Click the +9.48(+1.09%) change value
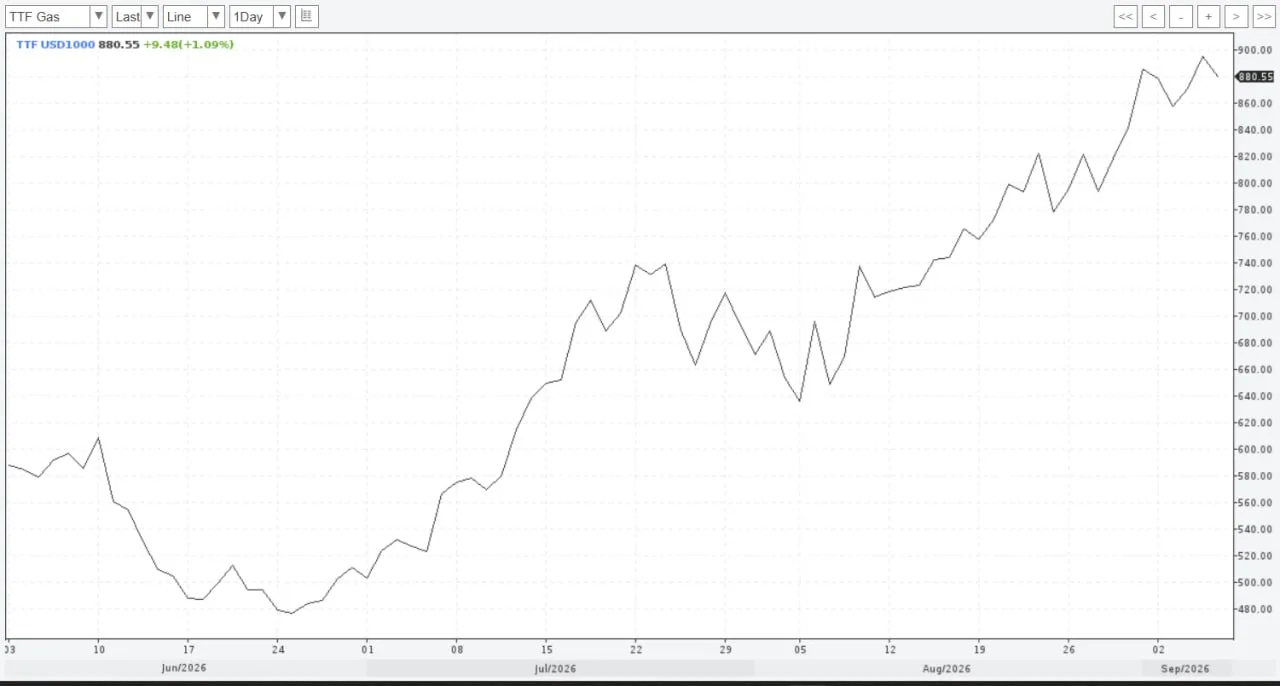Screen dimensions: 1280x686 [x=188, y=44]
